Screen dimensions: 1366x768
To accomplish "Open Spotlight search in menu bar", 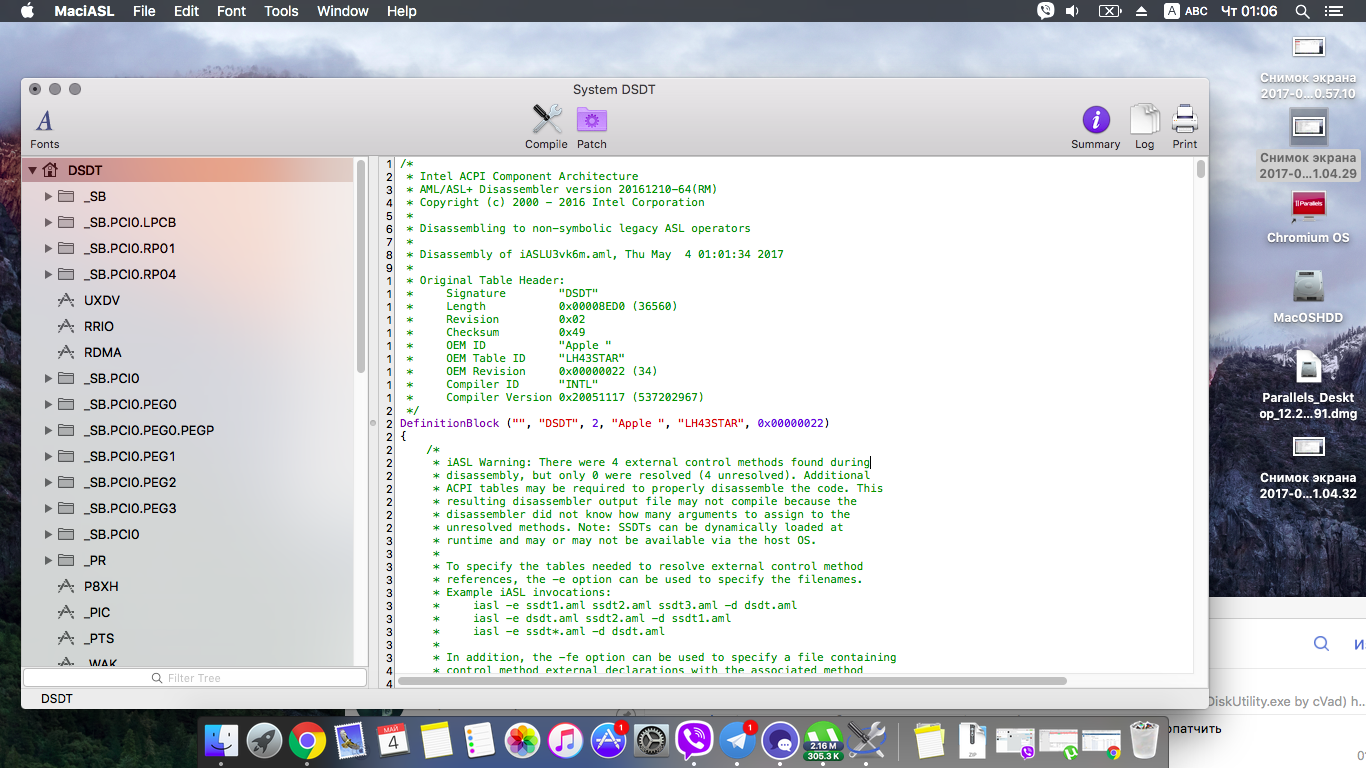I will 1302,11.
